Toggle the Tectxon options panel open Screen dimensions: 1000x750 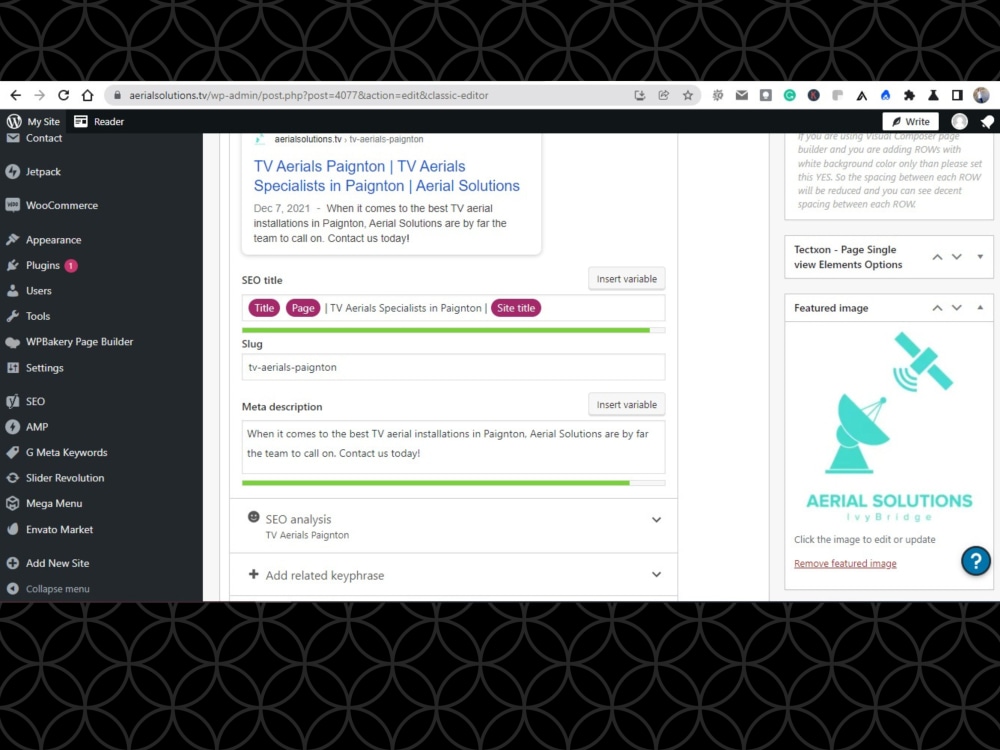(x=980, y=257)
